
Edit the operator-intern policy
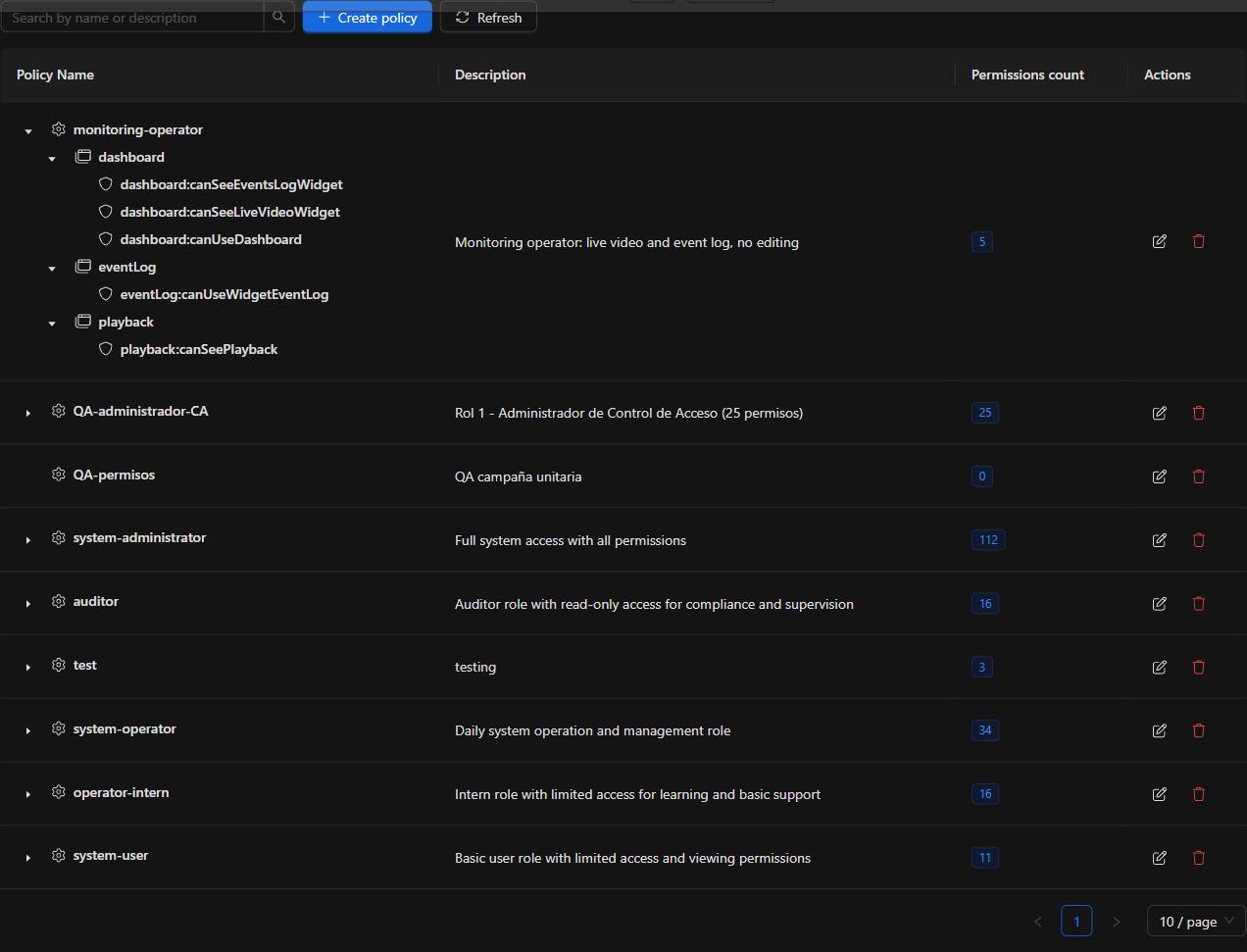coord(1159,794)
